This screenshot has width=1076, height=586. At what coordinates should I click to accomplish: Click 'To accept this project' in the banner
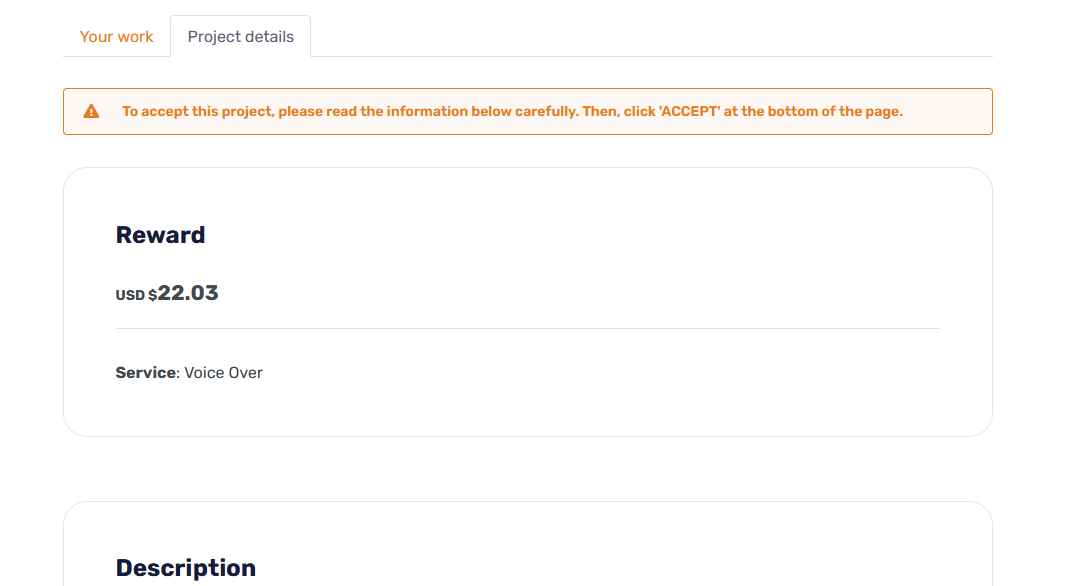point(198,112)
